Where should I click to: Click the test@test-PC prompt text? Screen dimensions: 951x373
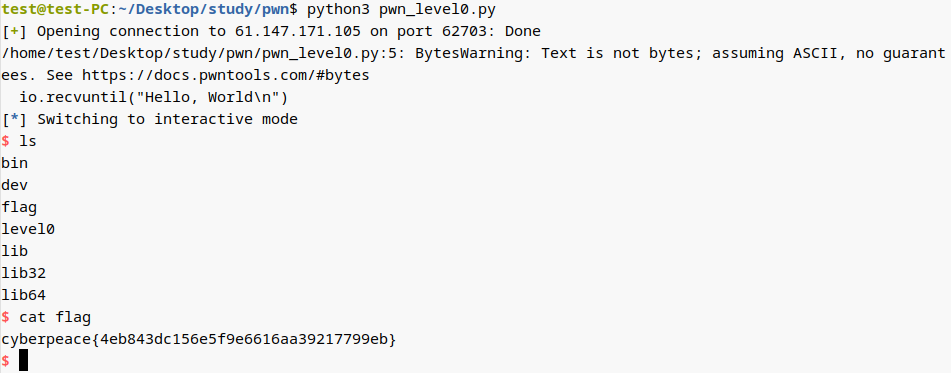(x=55, y=10)
